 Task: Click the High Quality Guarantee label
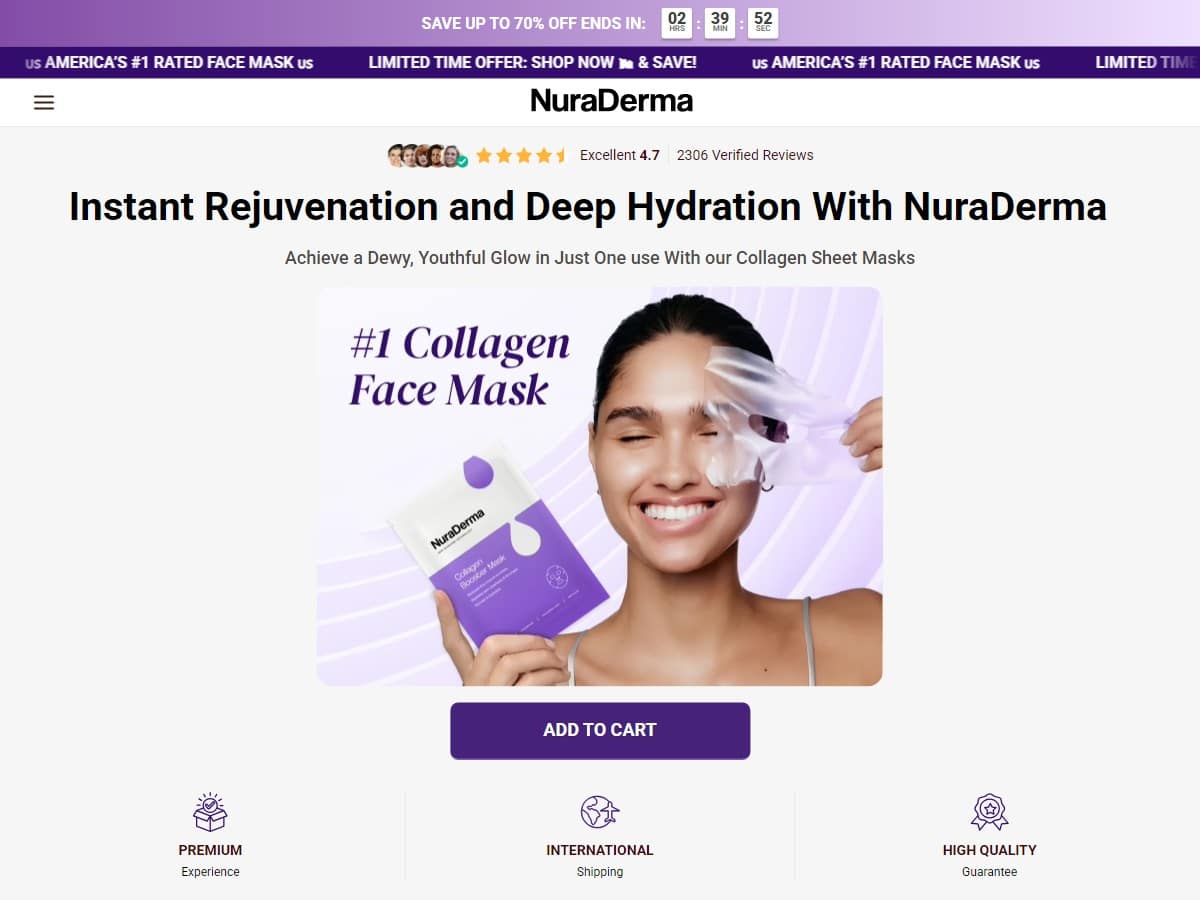990,860
